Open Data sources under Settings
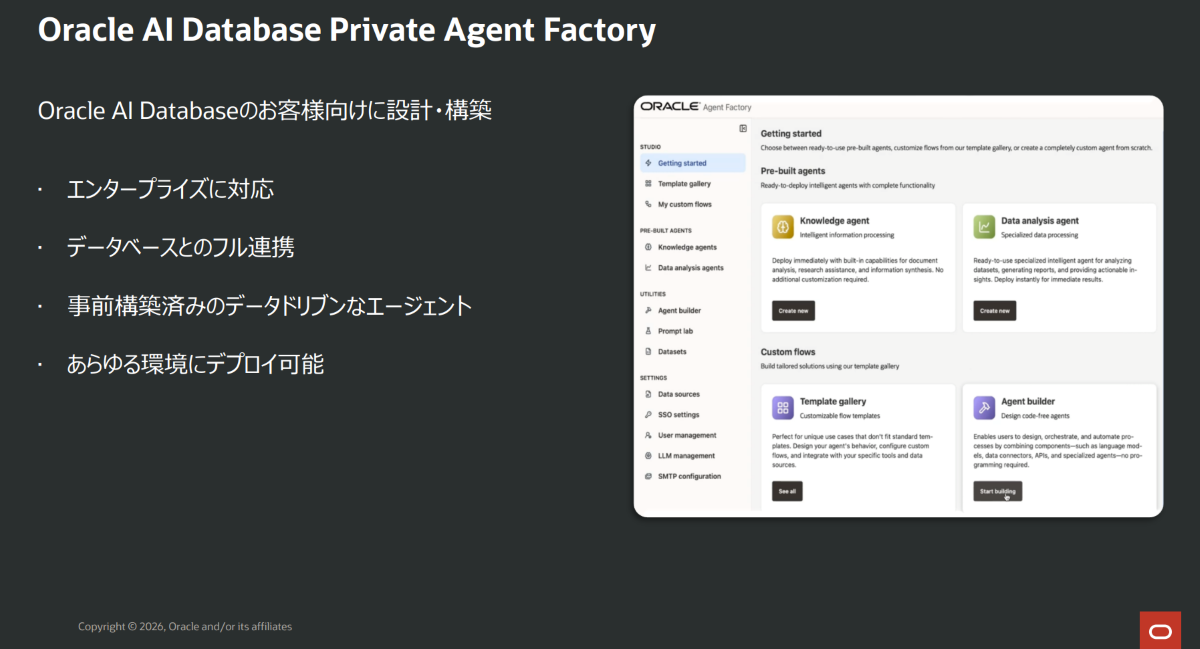This screenshot has height=649, width=1200. (678, 394)
